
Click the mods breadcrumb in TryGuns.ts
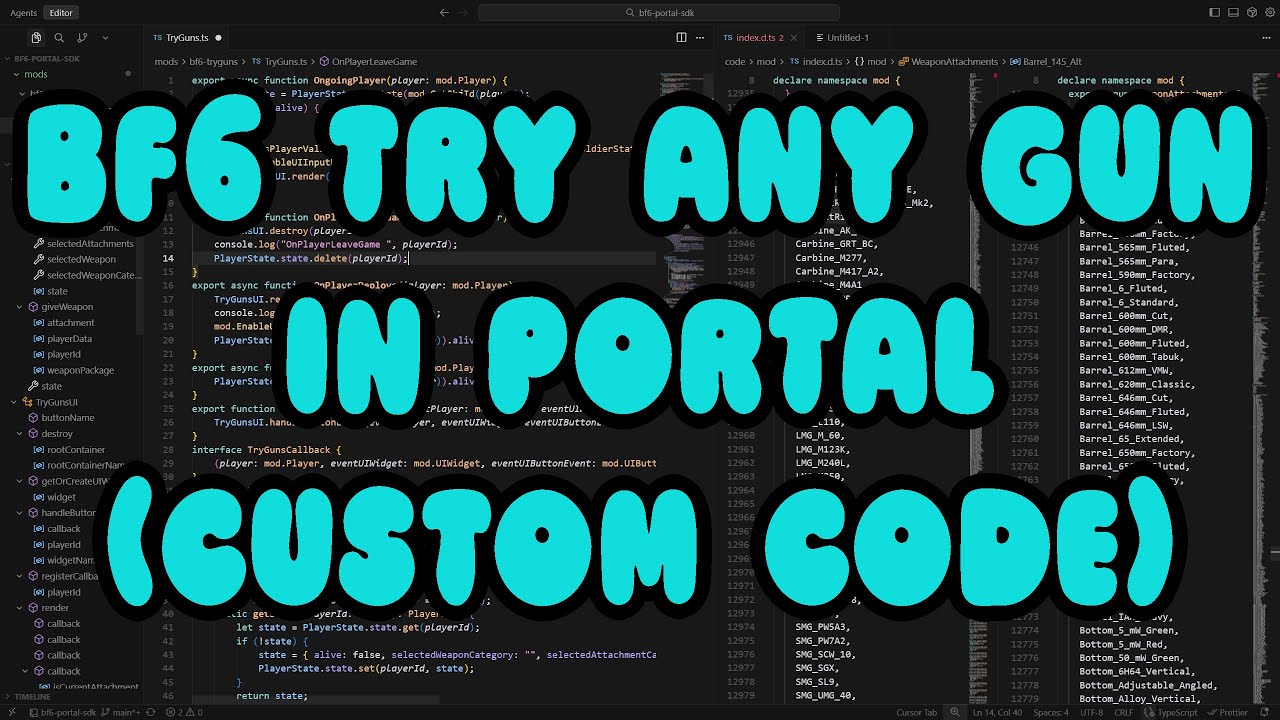(x=166, y=62)
